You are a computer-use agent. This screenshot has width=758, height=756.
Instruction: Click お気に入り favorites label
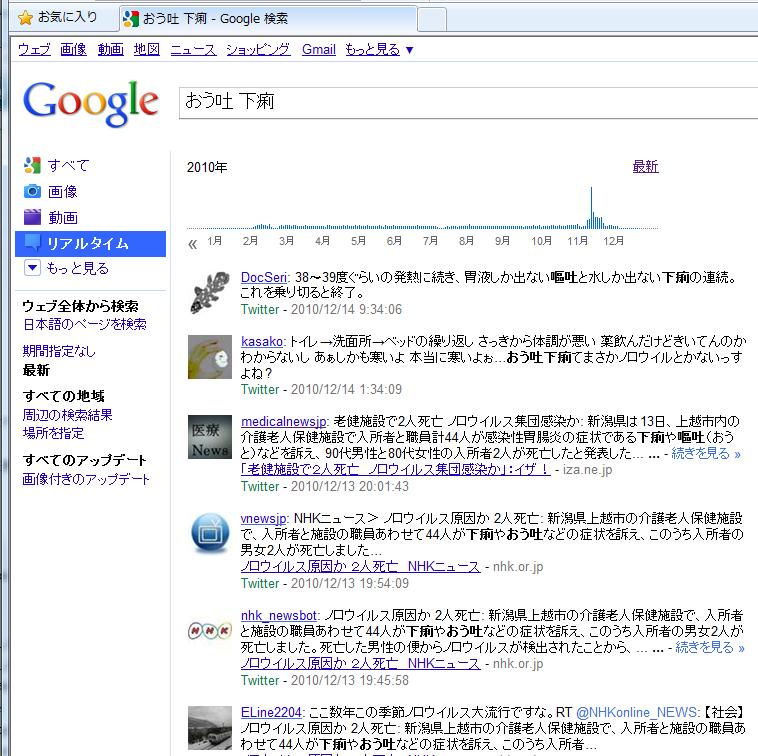[x=68, y=17]
